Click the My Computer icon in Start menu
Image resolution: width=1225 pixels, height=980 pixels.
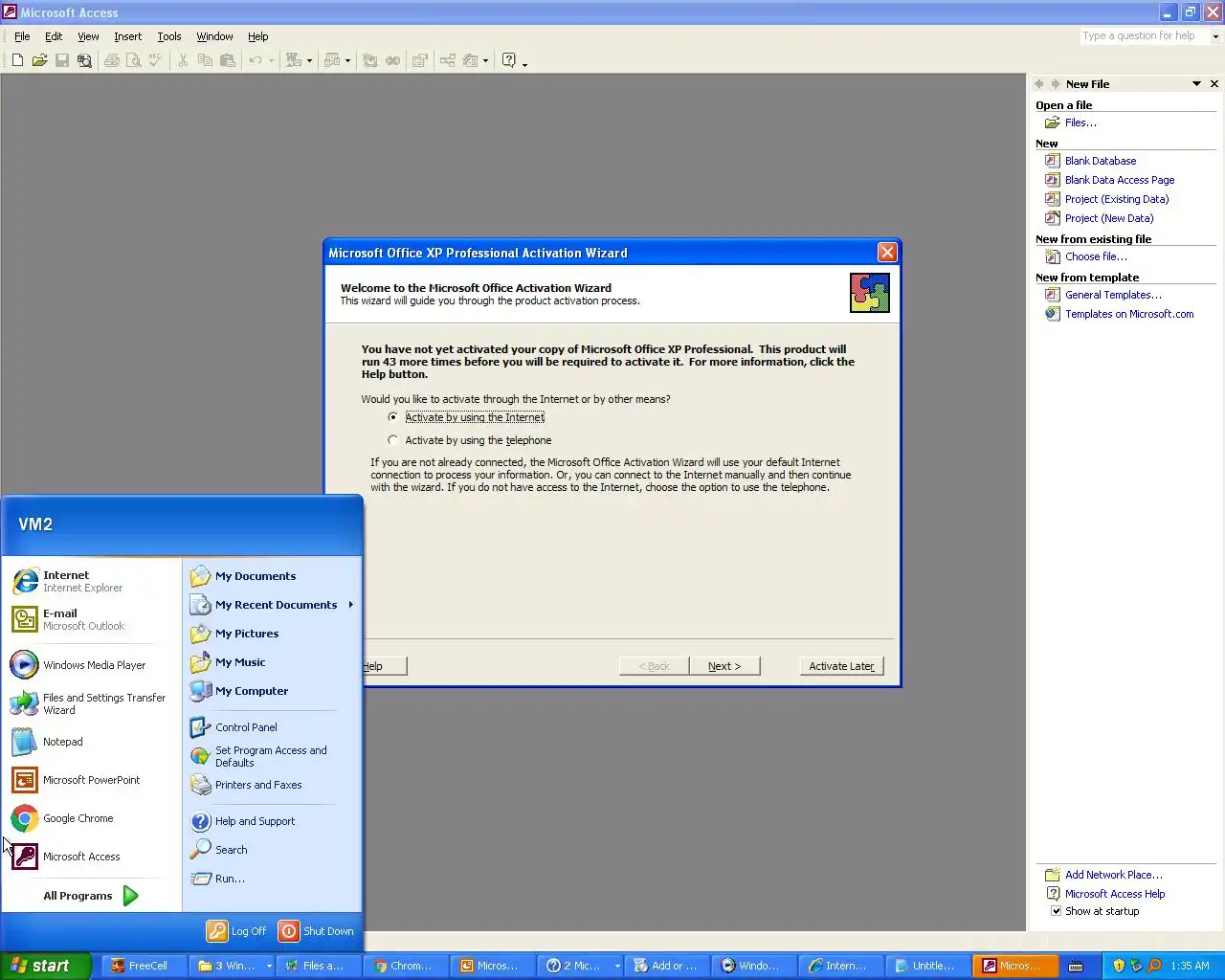click(x=200, y=691)
